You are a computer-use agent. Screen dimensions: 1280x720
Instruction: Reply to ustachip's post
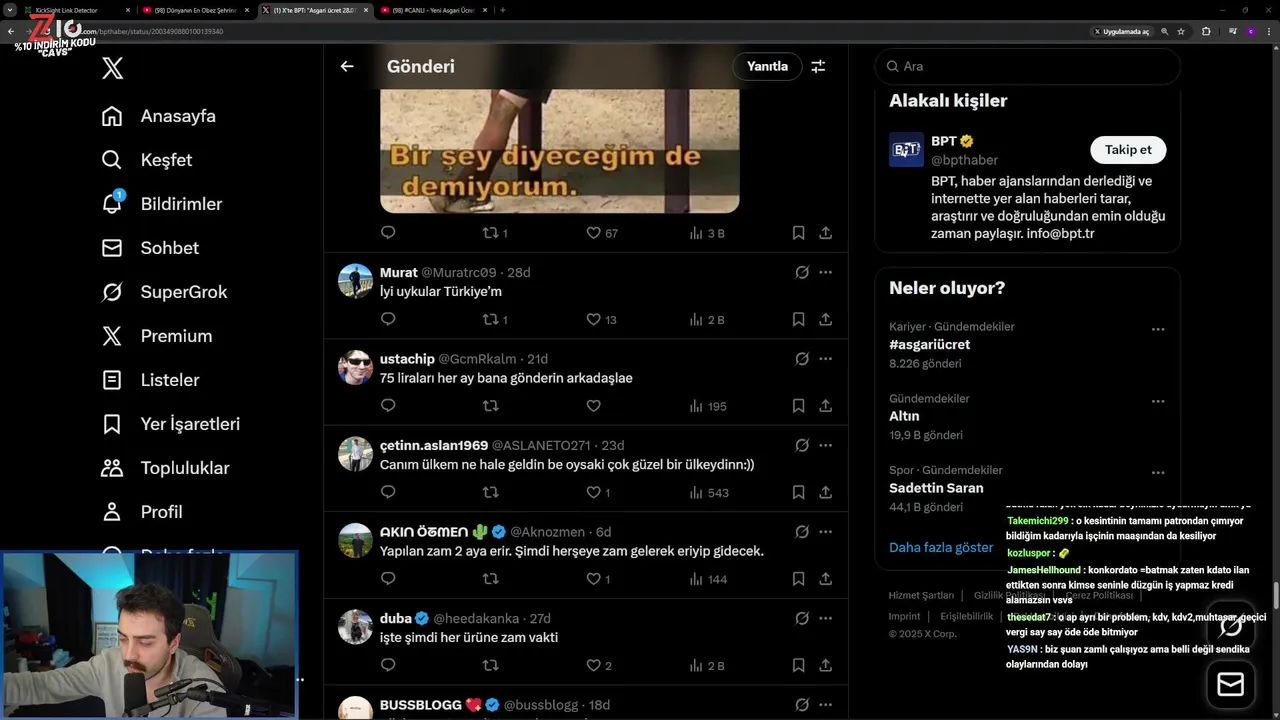tap(388, 406)
